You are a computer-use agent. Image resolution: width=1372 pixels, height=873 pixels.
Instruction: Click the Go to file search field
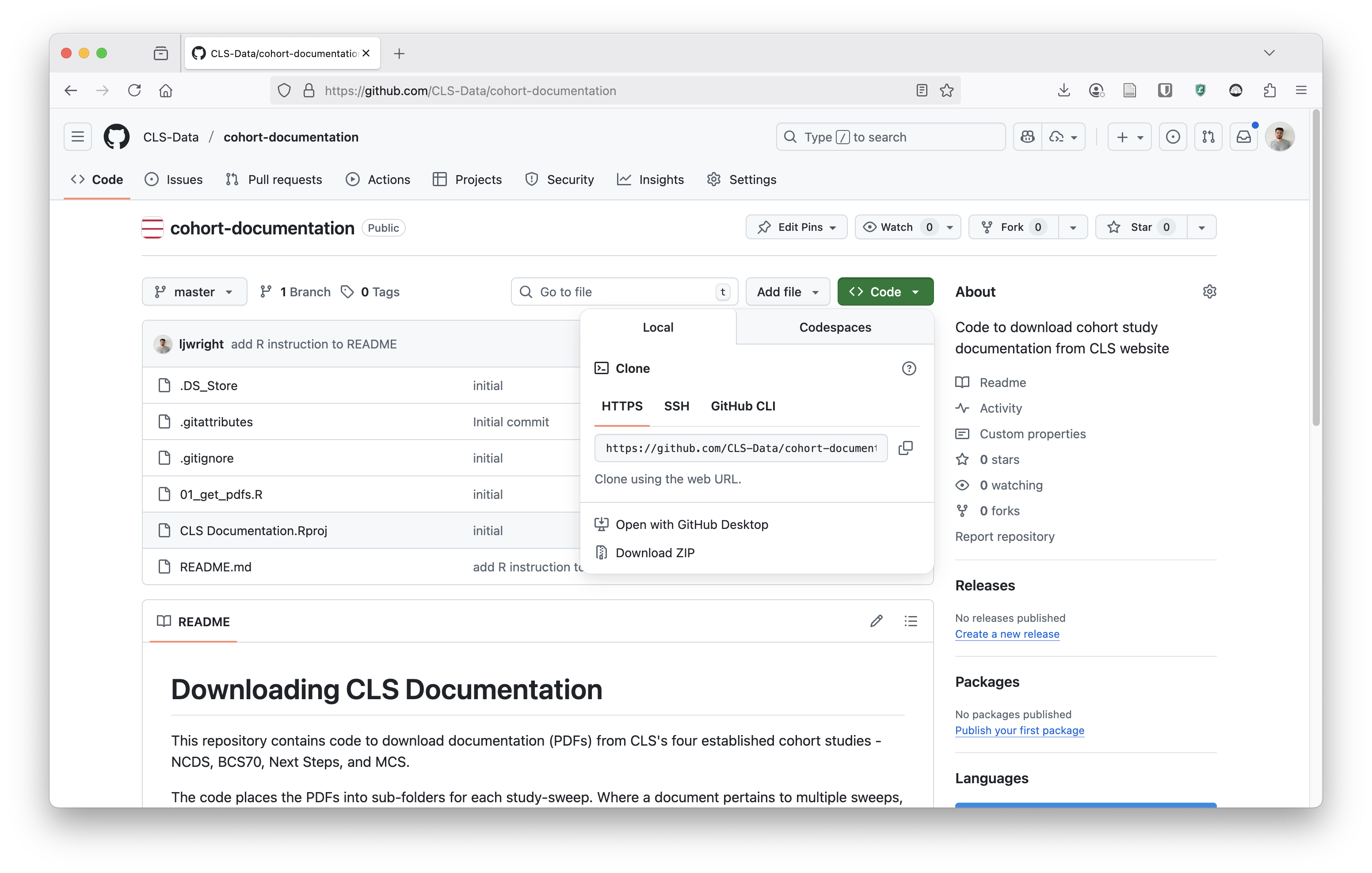(624, 291)
